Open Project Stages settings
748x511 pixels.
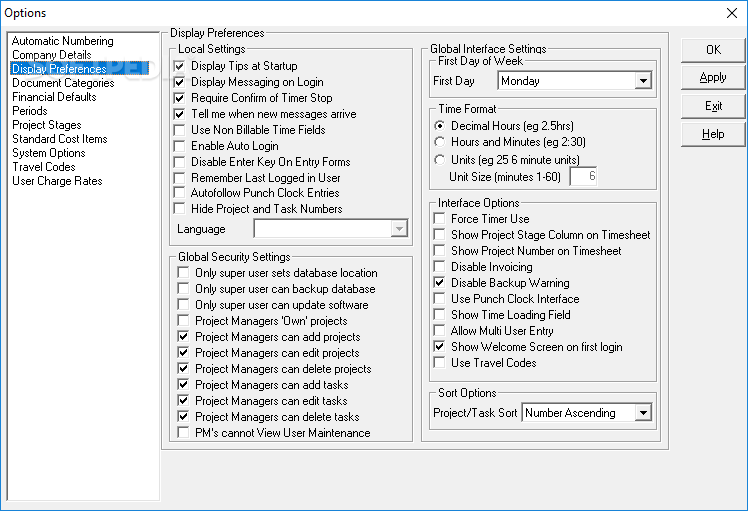coord(47,125)
